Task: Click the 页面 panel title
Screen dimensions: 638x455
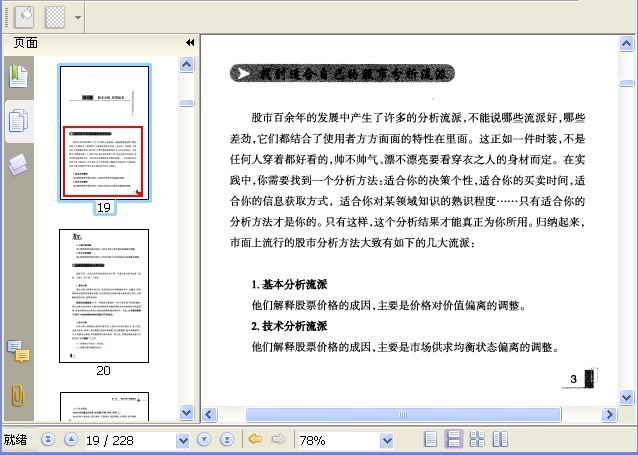Action: 25,42
